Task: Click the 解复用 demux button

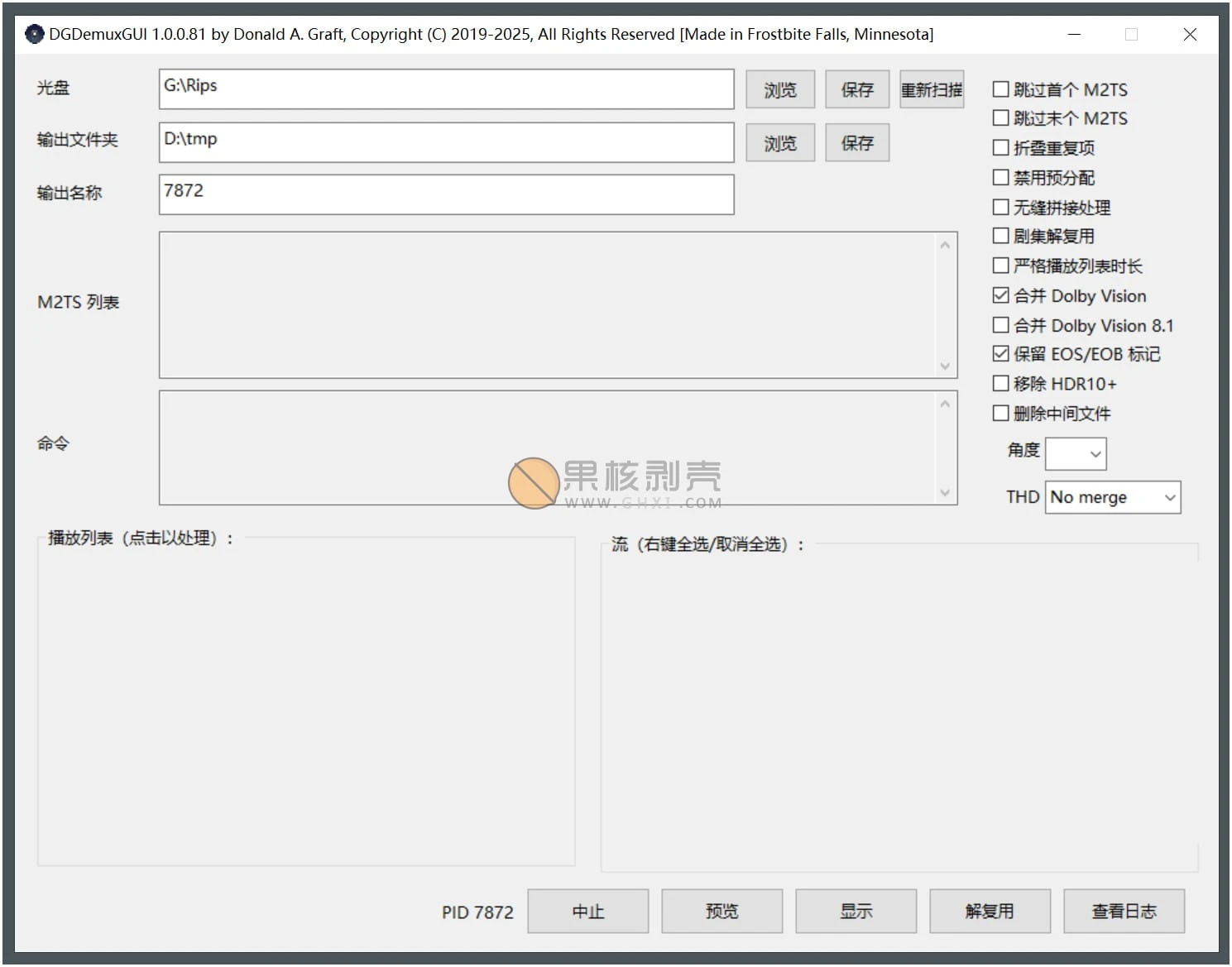Action: tap(990, 911)
